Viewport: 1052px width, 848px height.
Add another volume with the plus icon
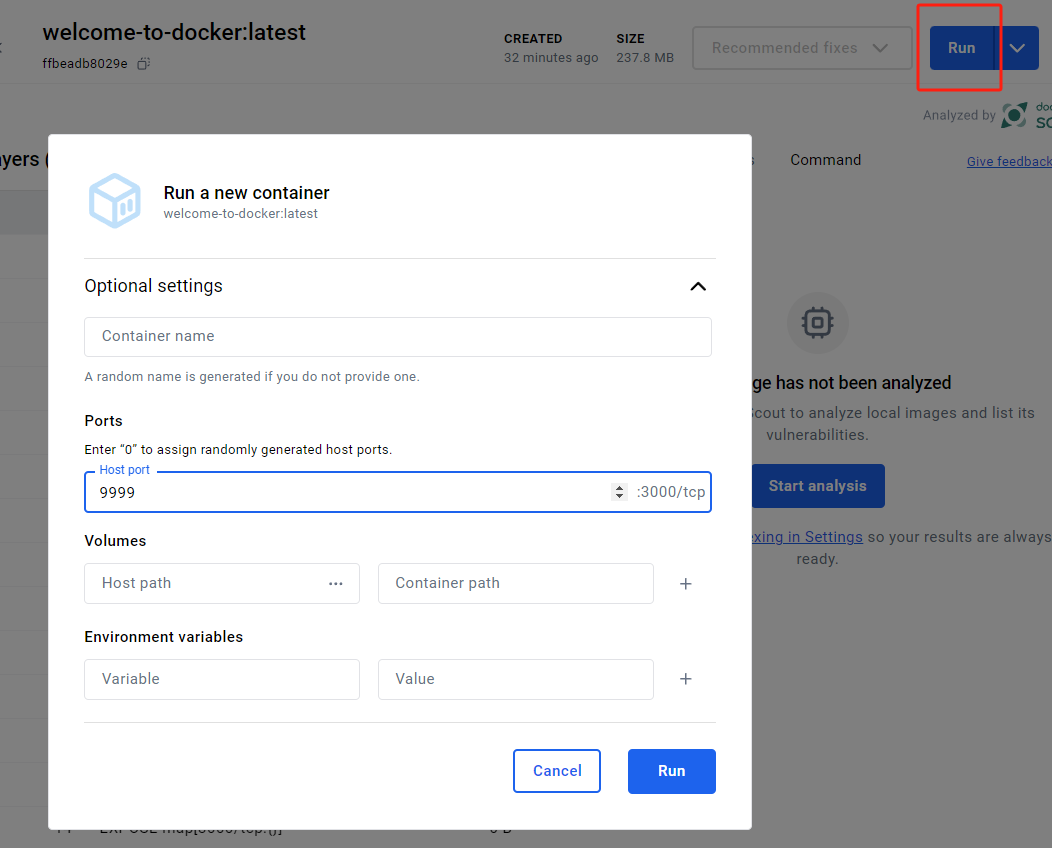point(686,584)
